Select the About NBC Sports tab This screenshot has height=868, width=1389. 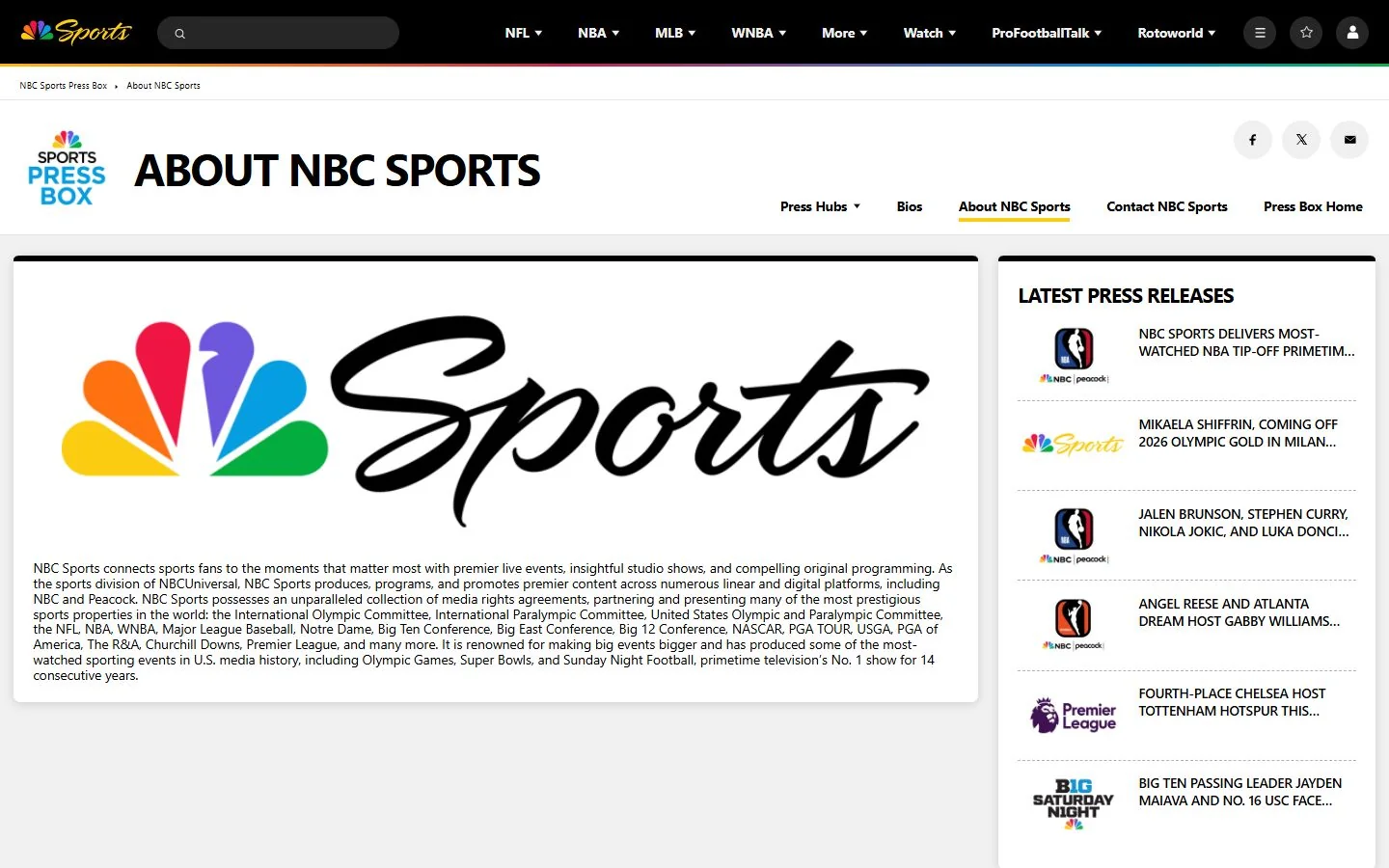coord(1015,206)
